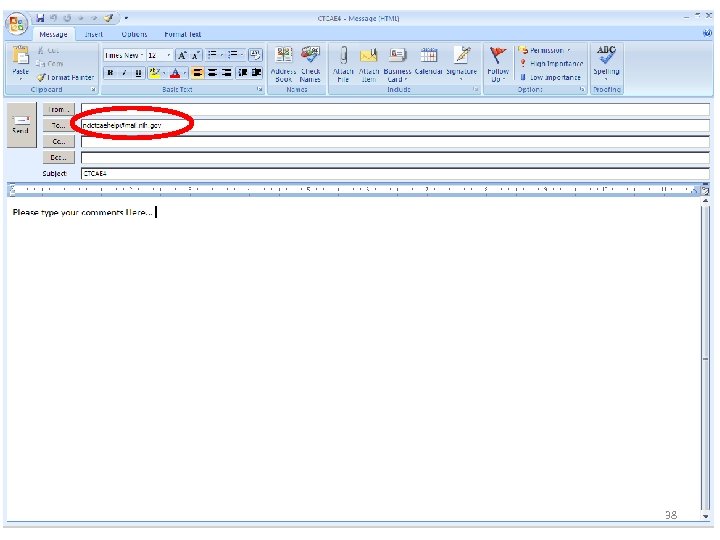Open bullet list style dropdown
720x540 pixels.
click(222, 55)
